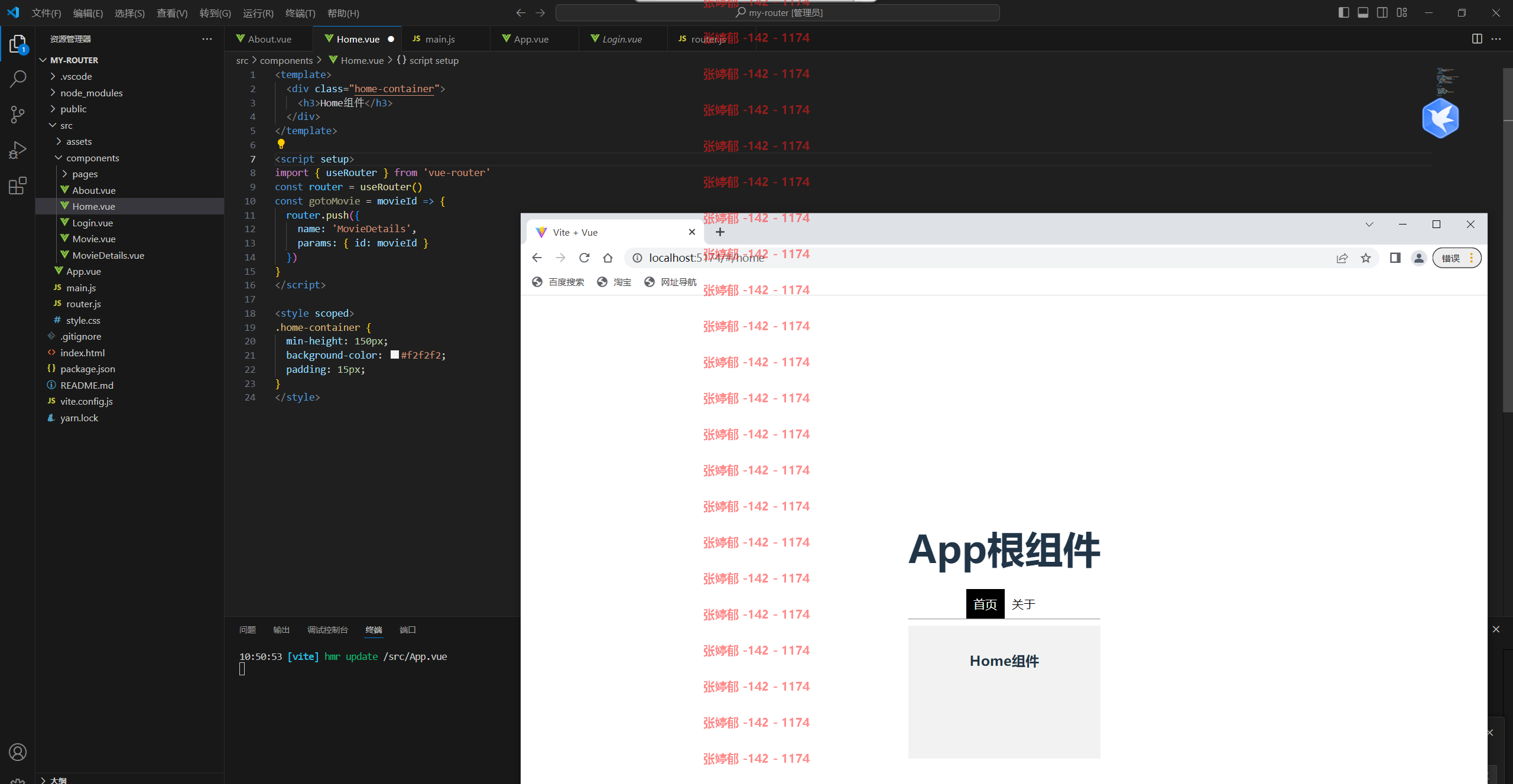Screen dimensions: 1513x784
Task: Click the #f2f2f2 color swatch
Action: (x=394, y=354)
